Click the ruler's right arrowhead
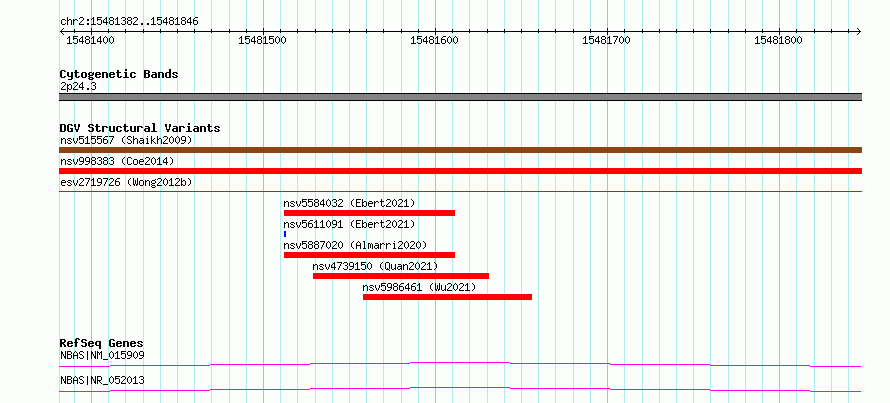 [x=859, y=31]
